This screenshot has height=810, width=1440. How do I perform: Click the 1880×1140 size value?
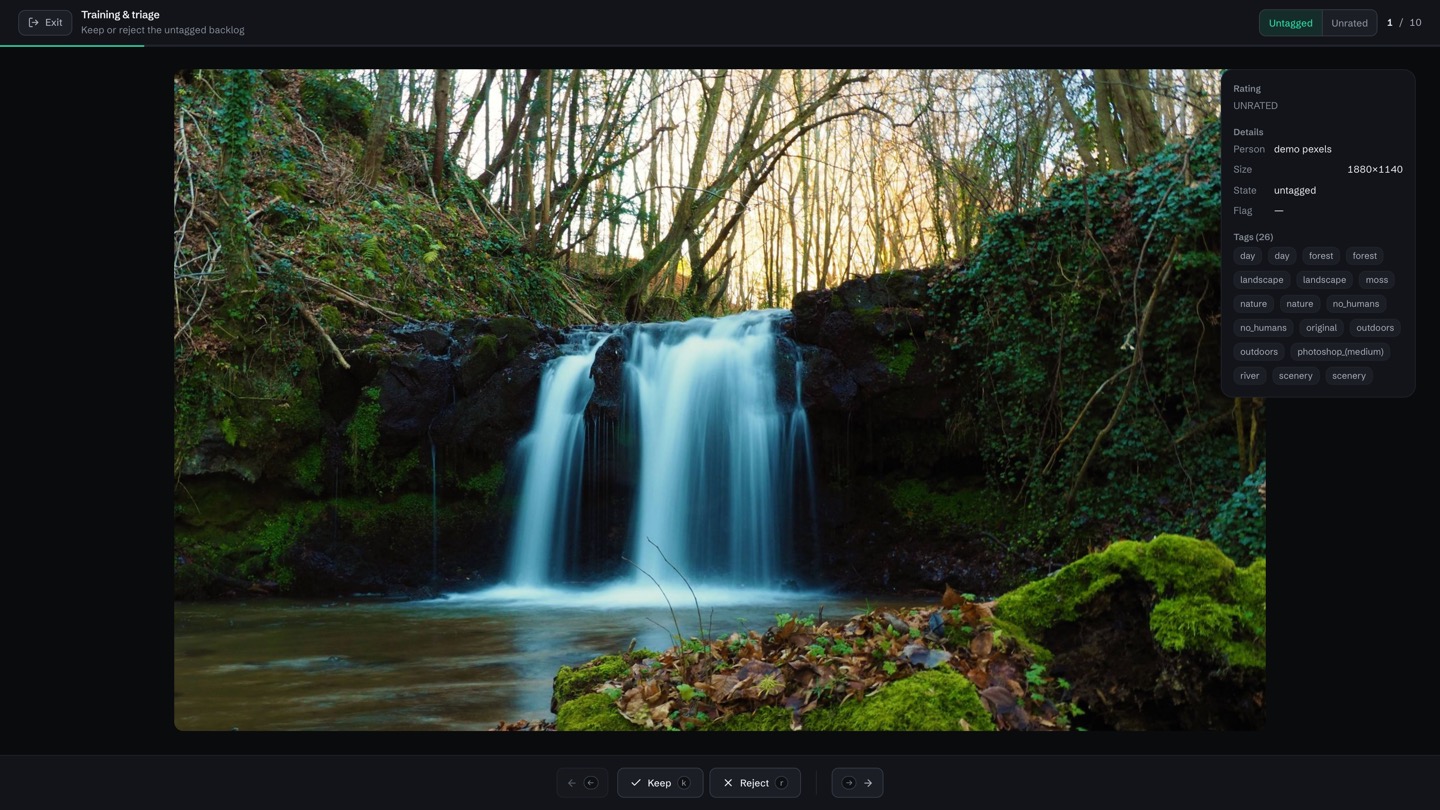click(x=1374, y=170)
